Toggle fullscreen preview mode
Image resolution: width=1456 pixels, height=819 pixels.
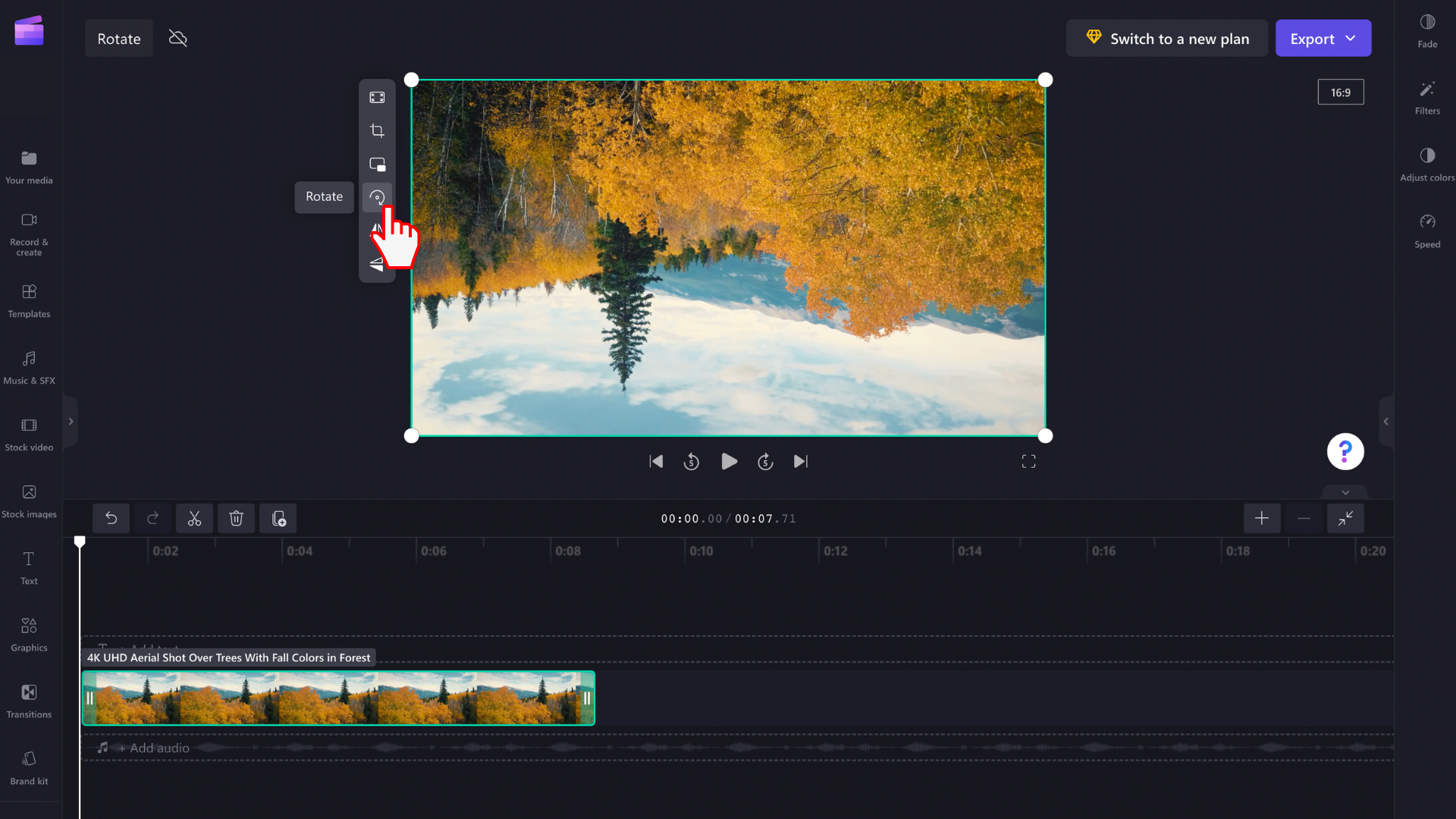pos(1029,461)
